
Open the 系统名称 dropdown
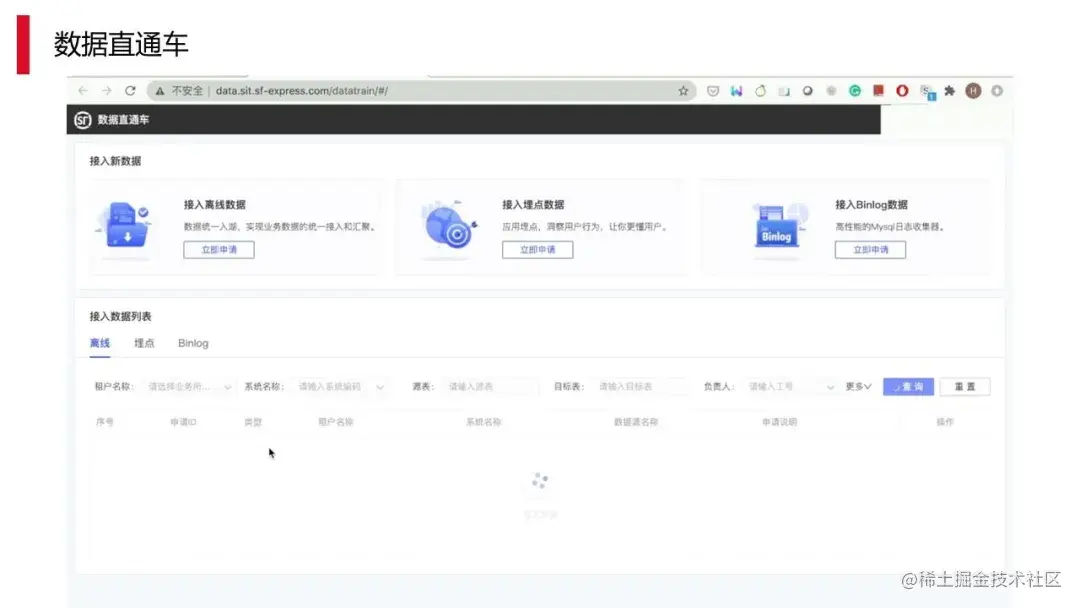(340, 387)
